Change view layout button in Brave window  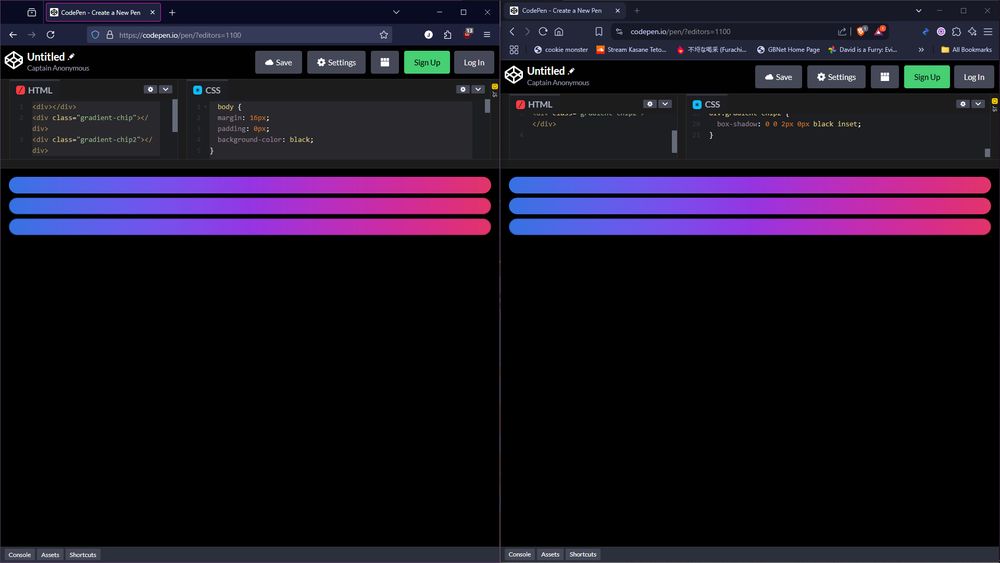pos(885,77)
